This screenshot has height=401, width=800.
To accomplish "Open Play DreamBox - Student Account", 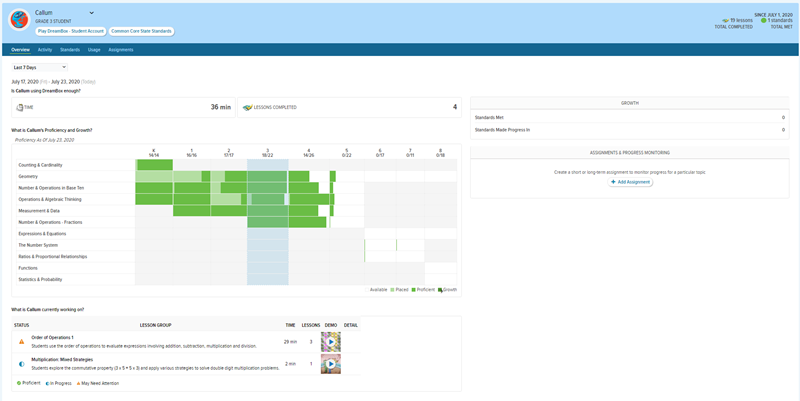I will click(x=71, y=31).
